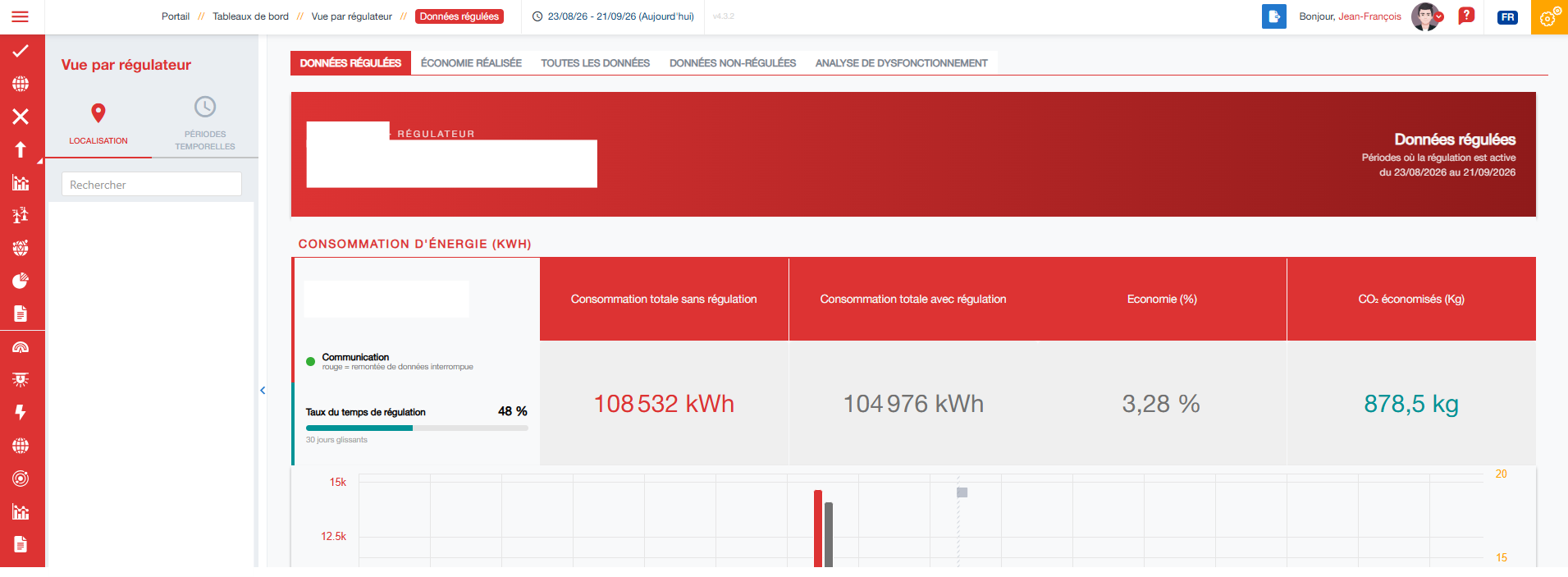The height and width of the screenshot is (577, 1568).
Task: Click the target circles sidebar icon
Action: [x=21, y=479]
